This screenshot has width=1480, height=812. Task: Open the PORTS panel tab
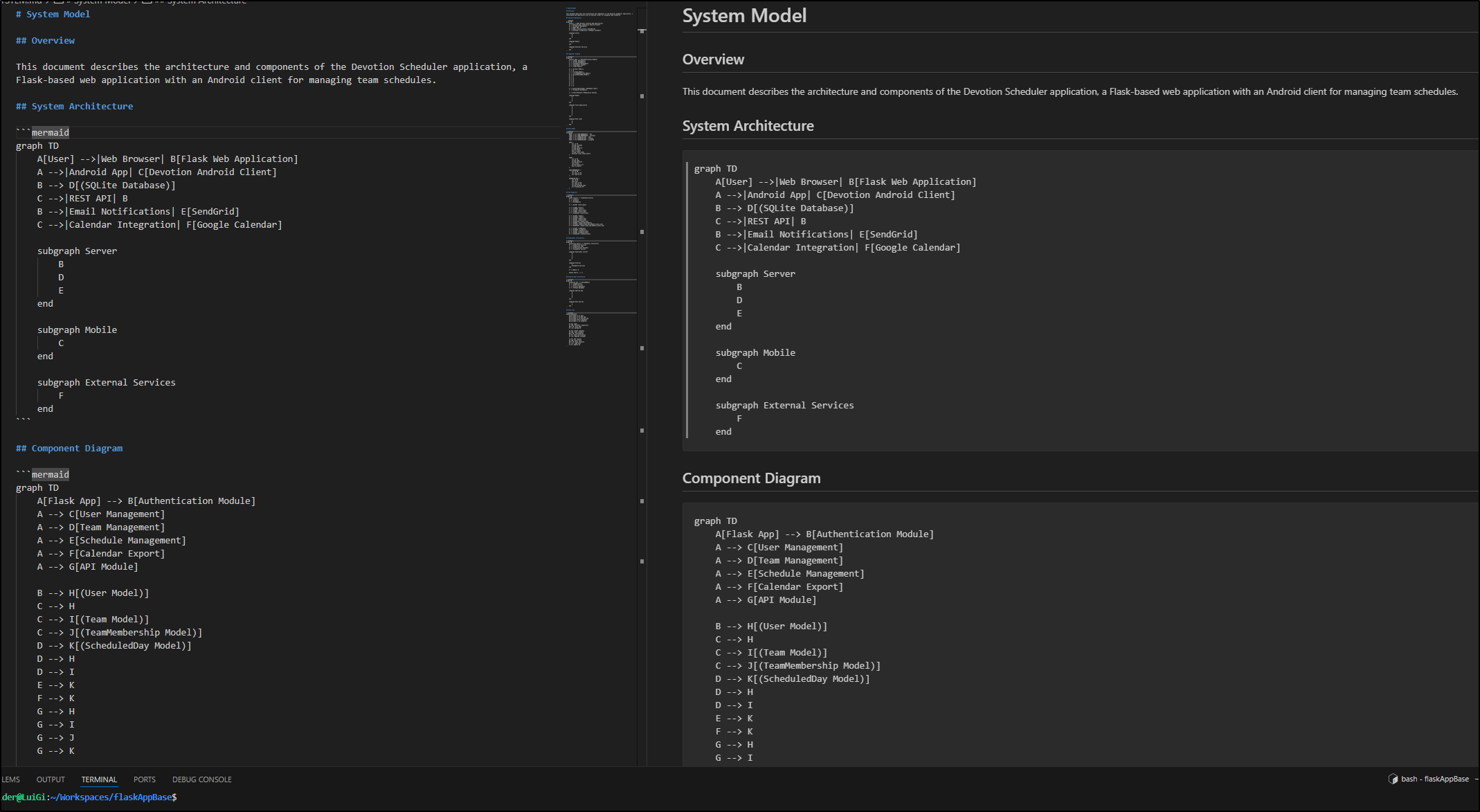(145, 779)
